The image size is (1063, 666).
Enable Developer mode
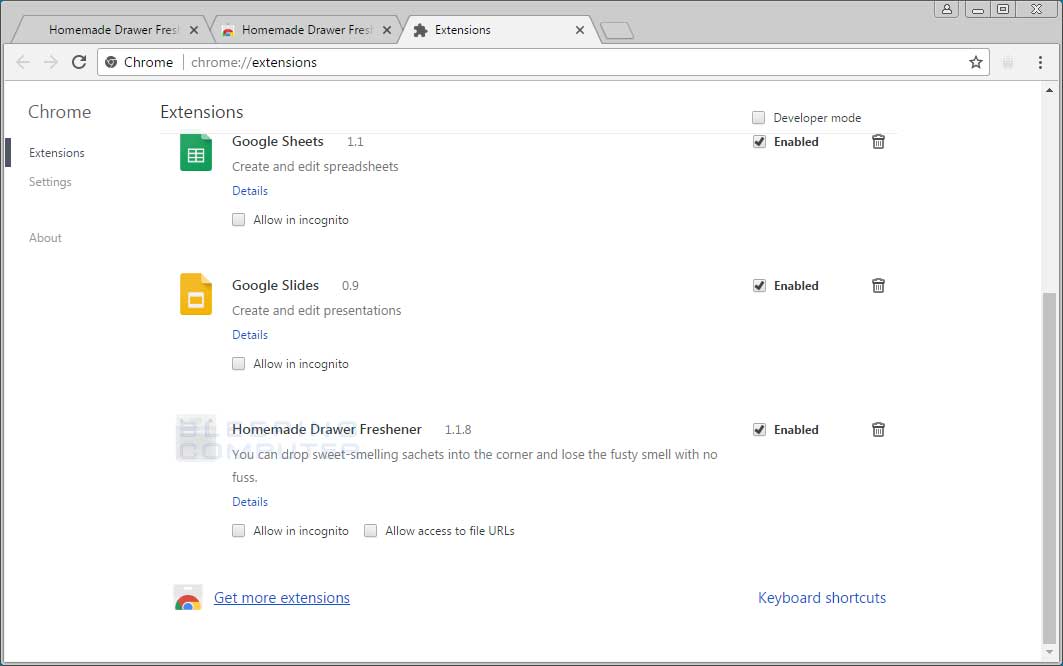pos(759,117)
